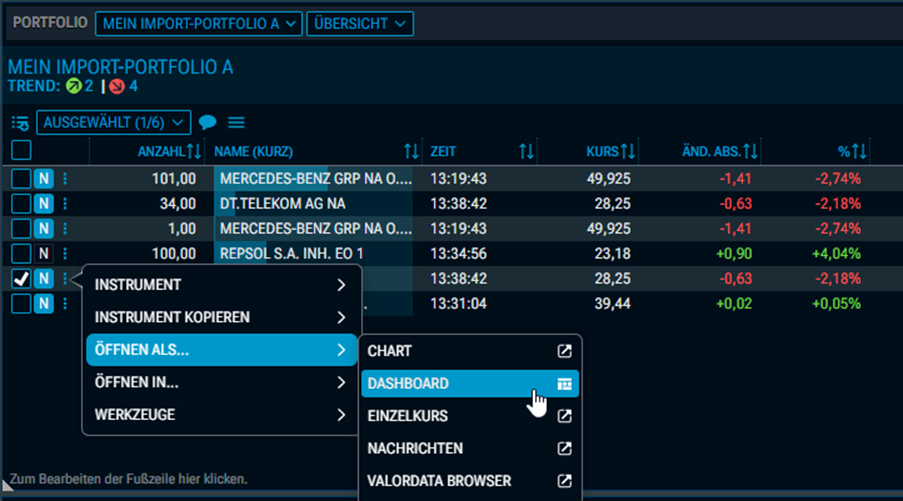Check the box for the 39,44 kurs row
Screen dimensions: 903x501
point(21,303)
